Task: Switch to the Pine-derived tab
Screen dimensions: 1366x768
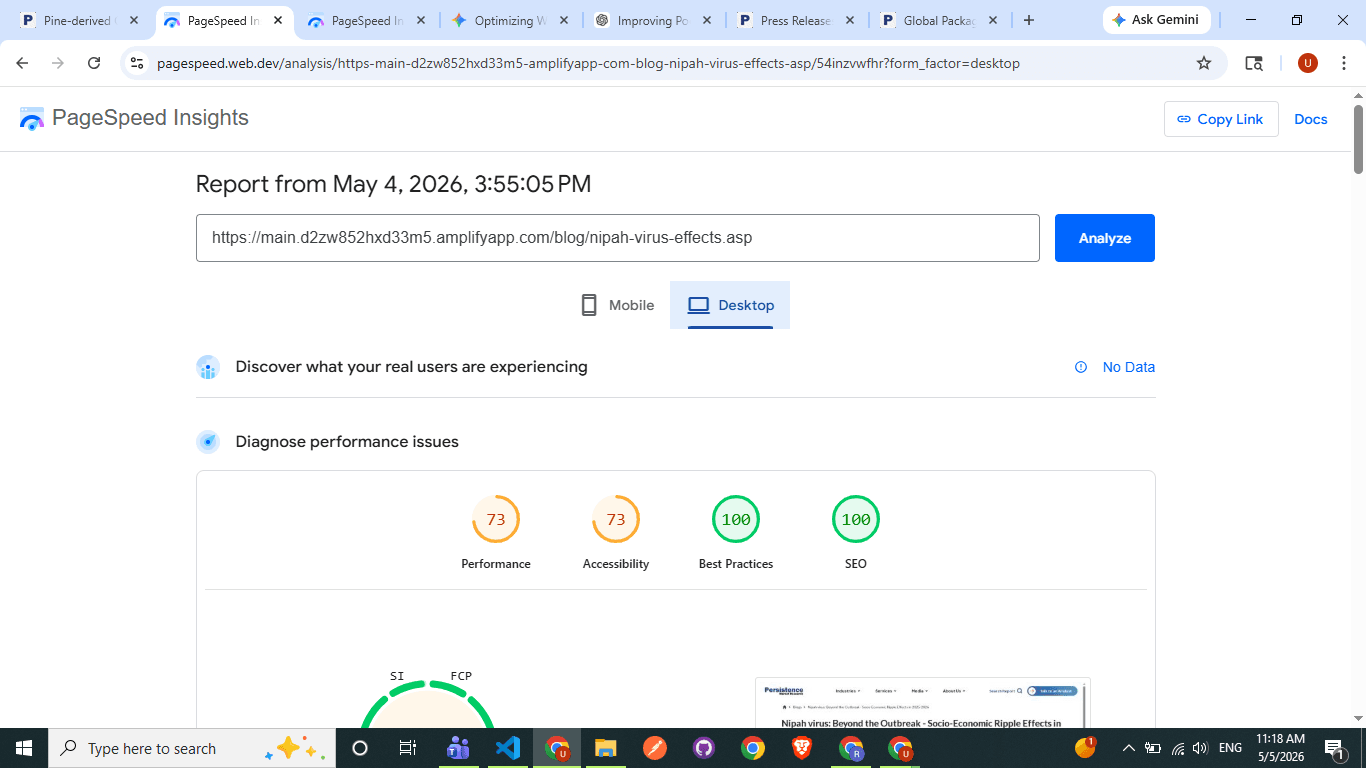Action: pyautogui.click(x=80, y=20)
